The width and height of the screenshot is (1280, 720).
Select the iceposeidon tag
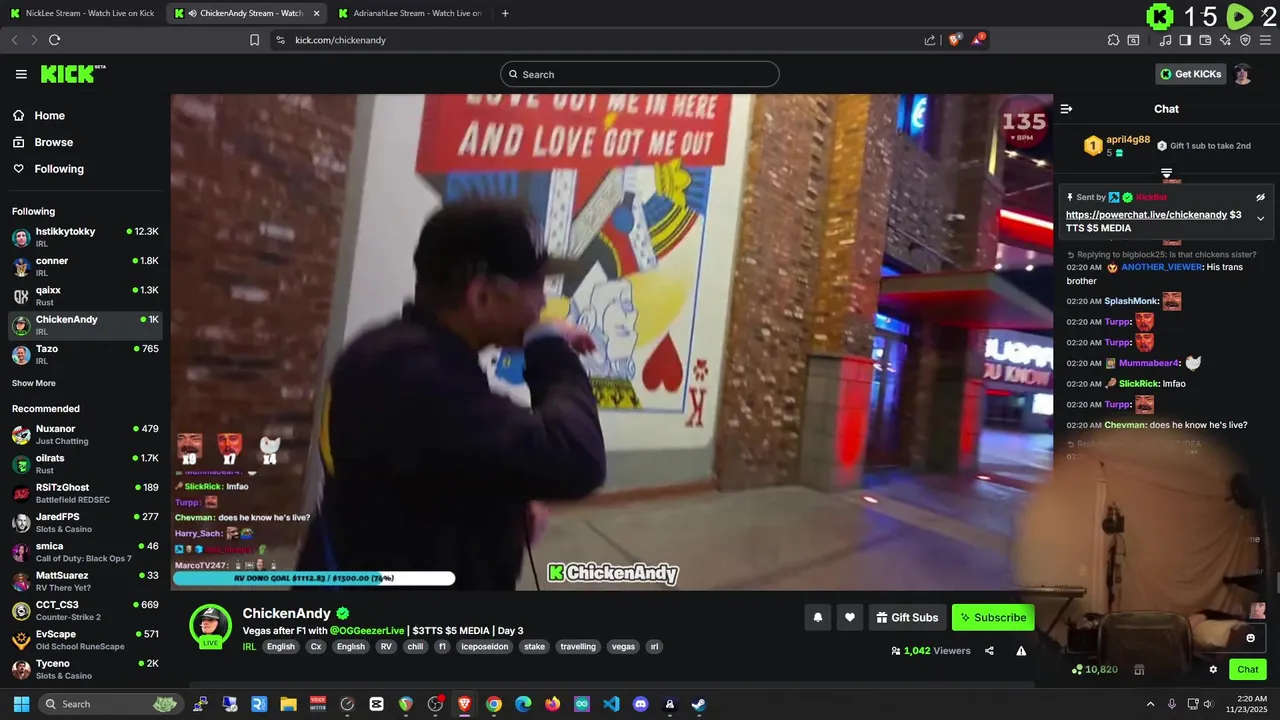[484, 647]
